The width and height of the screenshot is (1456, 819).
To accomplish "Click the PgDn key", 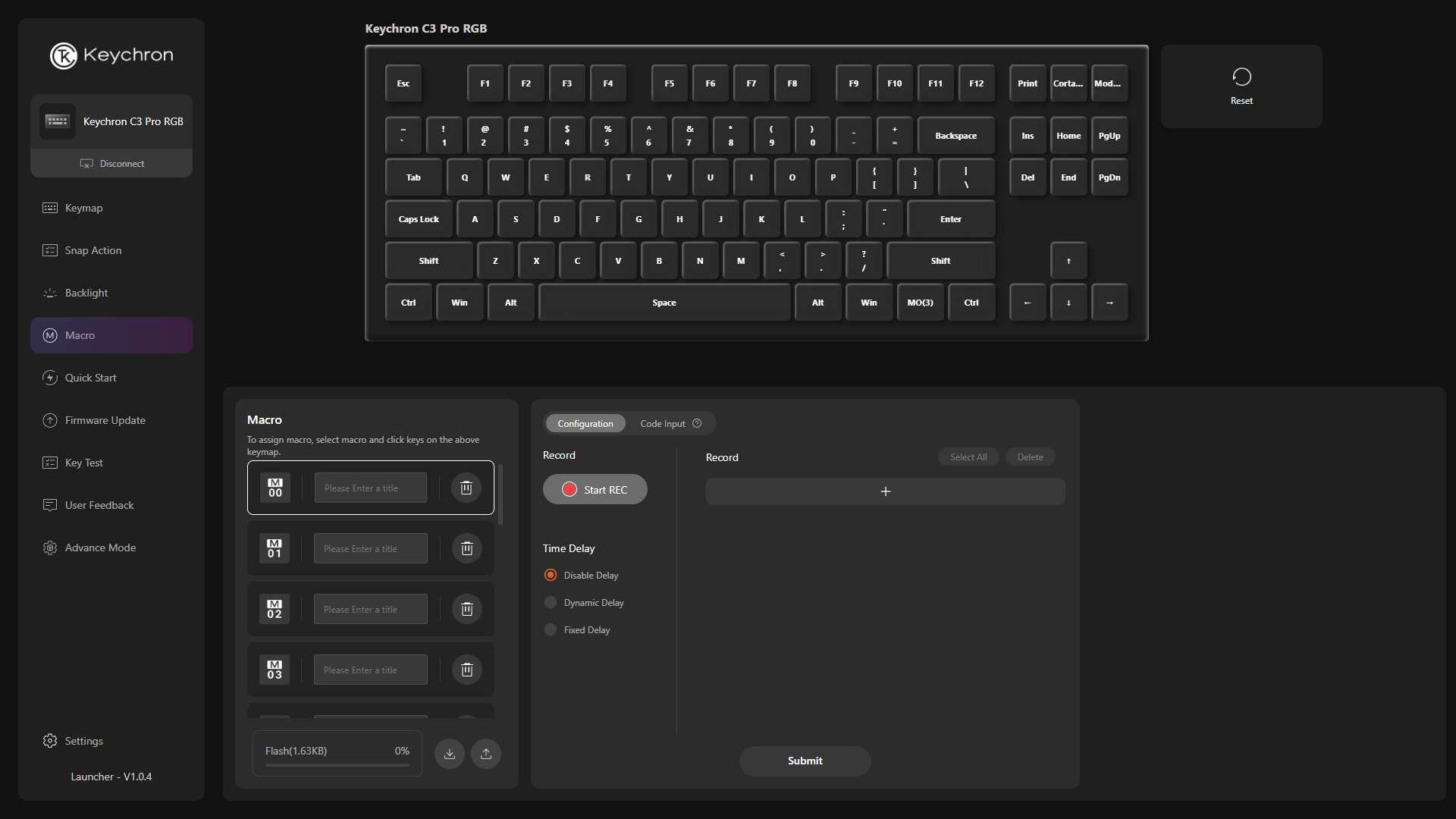I will [x=1109, y=177].
